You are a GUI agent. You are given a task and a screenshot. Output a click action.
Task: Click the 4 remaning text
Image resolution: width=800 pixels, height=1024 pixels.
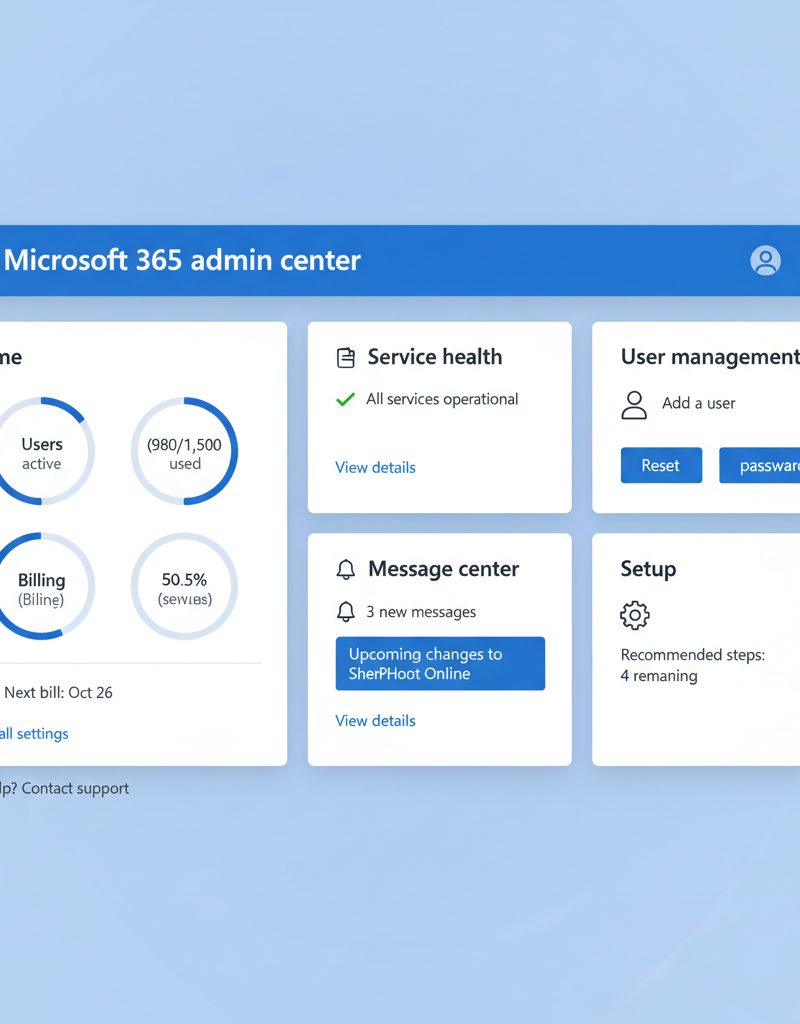pyautogui.click(x=659, y=676)
